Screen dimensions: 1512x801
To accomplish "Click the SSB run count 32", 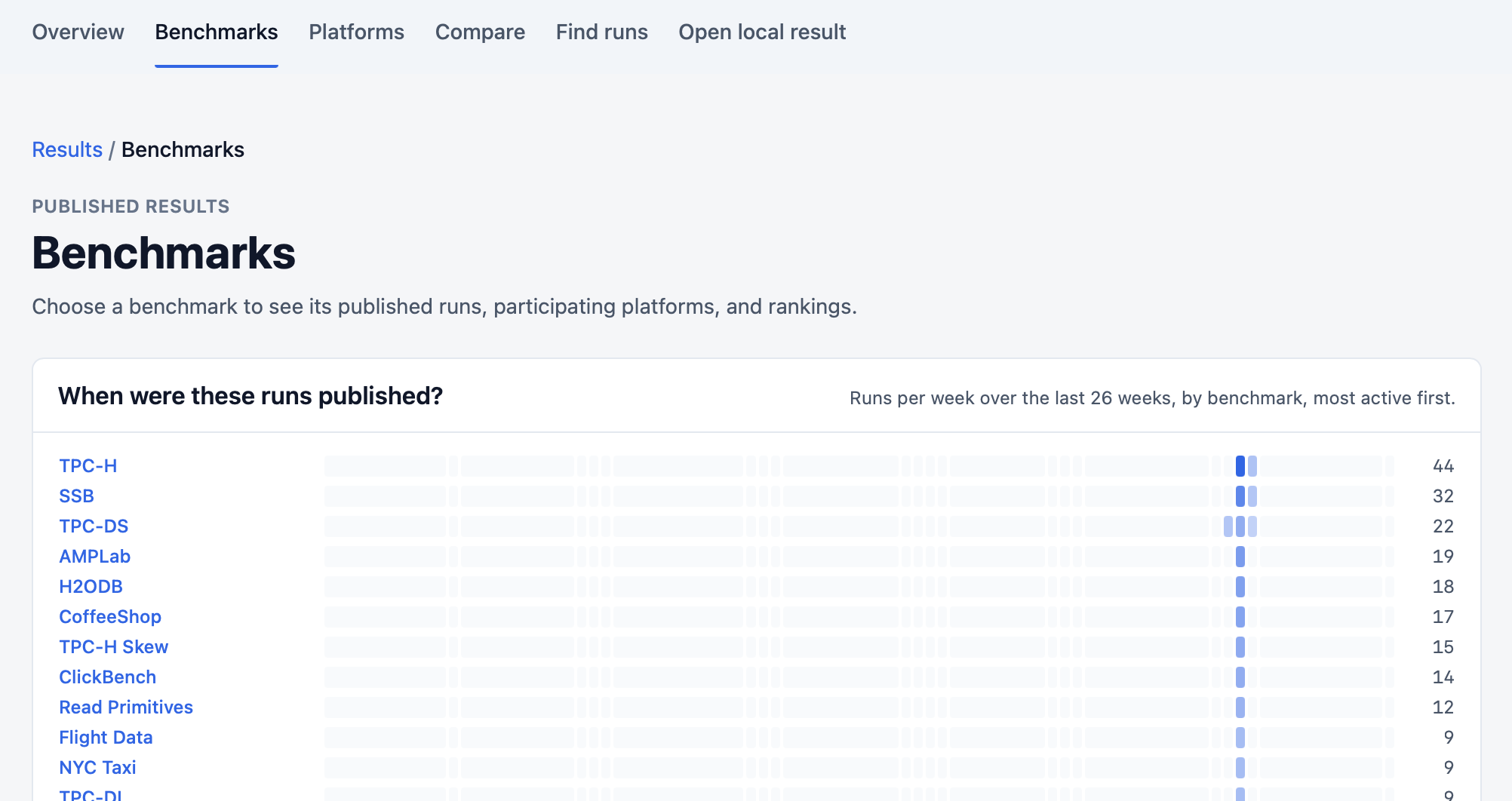I will [1443, 496].
